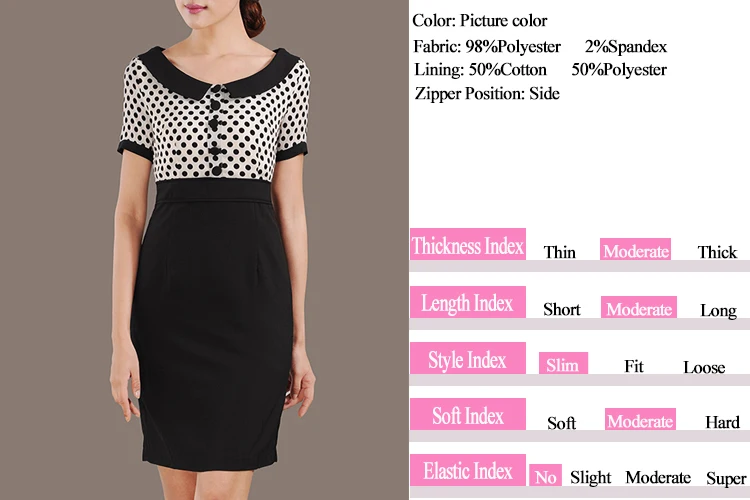Click the Zipper Position: Side text
The height and width of the screenshot is (500, 750).
pyautogui.click(x=487, y=93)
